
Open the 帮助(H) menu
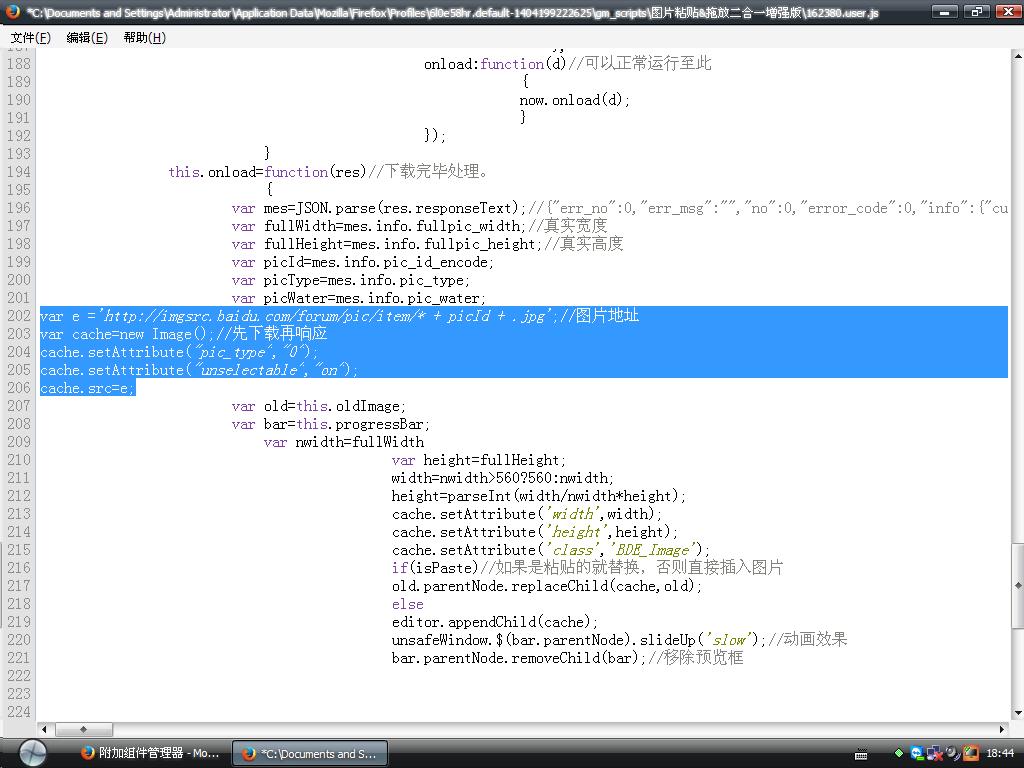144,38
